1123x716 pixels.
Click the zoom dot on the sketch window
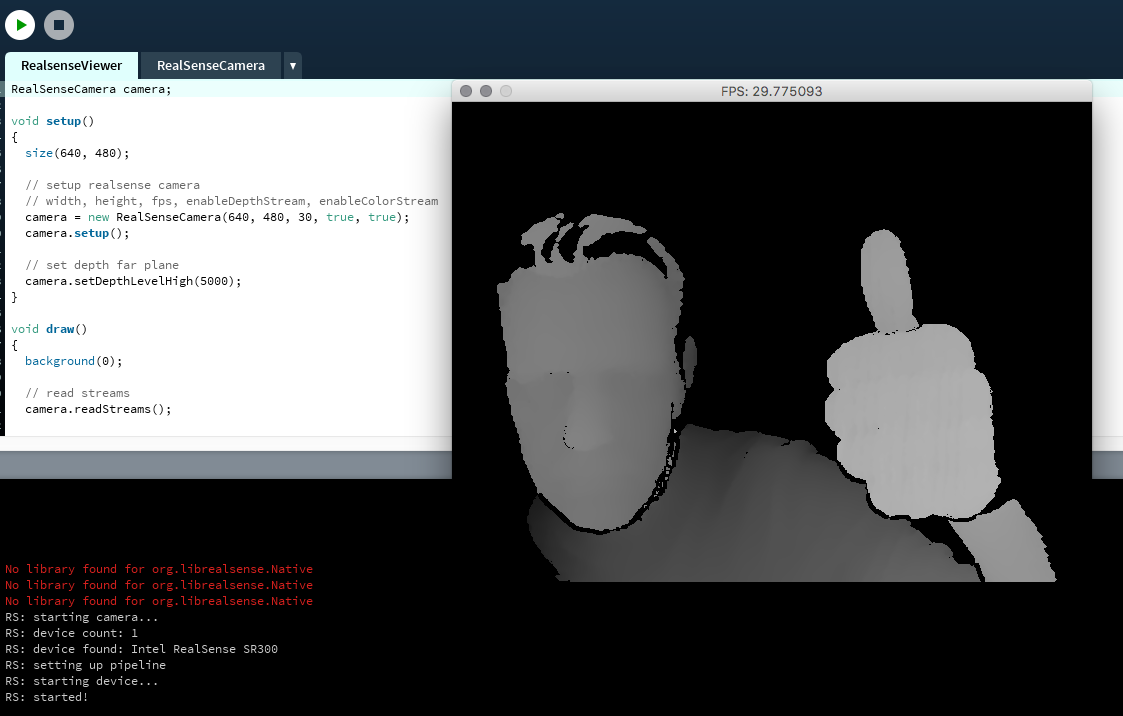pyautogui.click(x=506, y=91)
